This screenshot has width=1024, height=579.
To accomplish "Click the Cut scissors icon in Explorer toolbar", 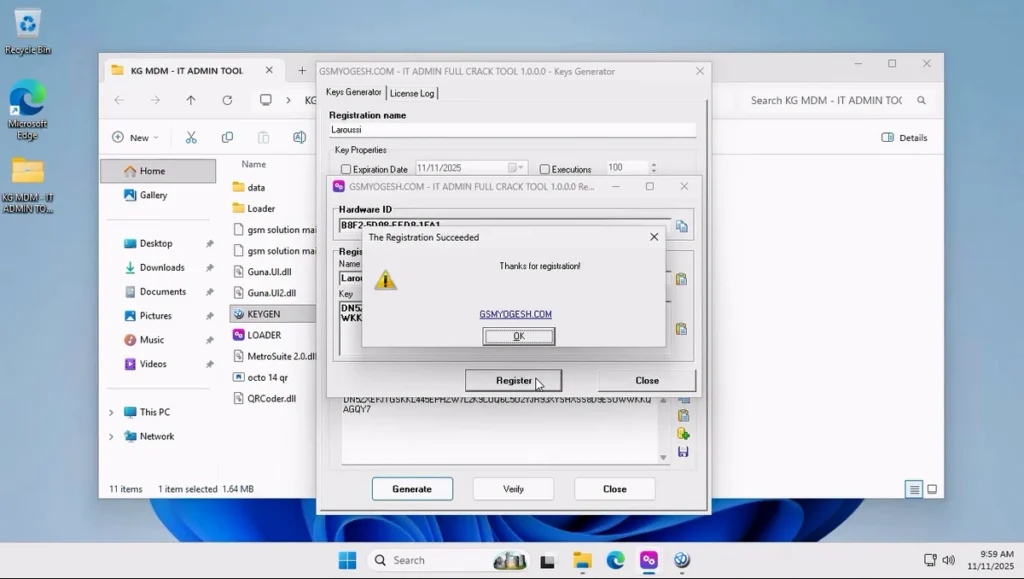I will click(x=191, y=138).
